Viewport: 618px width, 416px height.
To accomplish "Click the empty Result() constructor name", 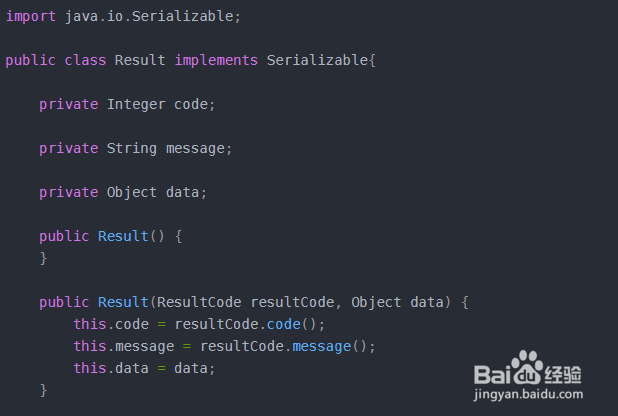I will (119, 236).
